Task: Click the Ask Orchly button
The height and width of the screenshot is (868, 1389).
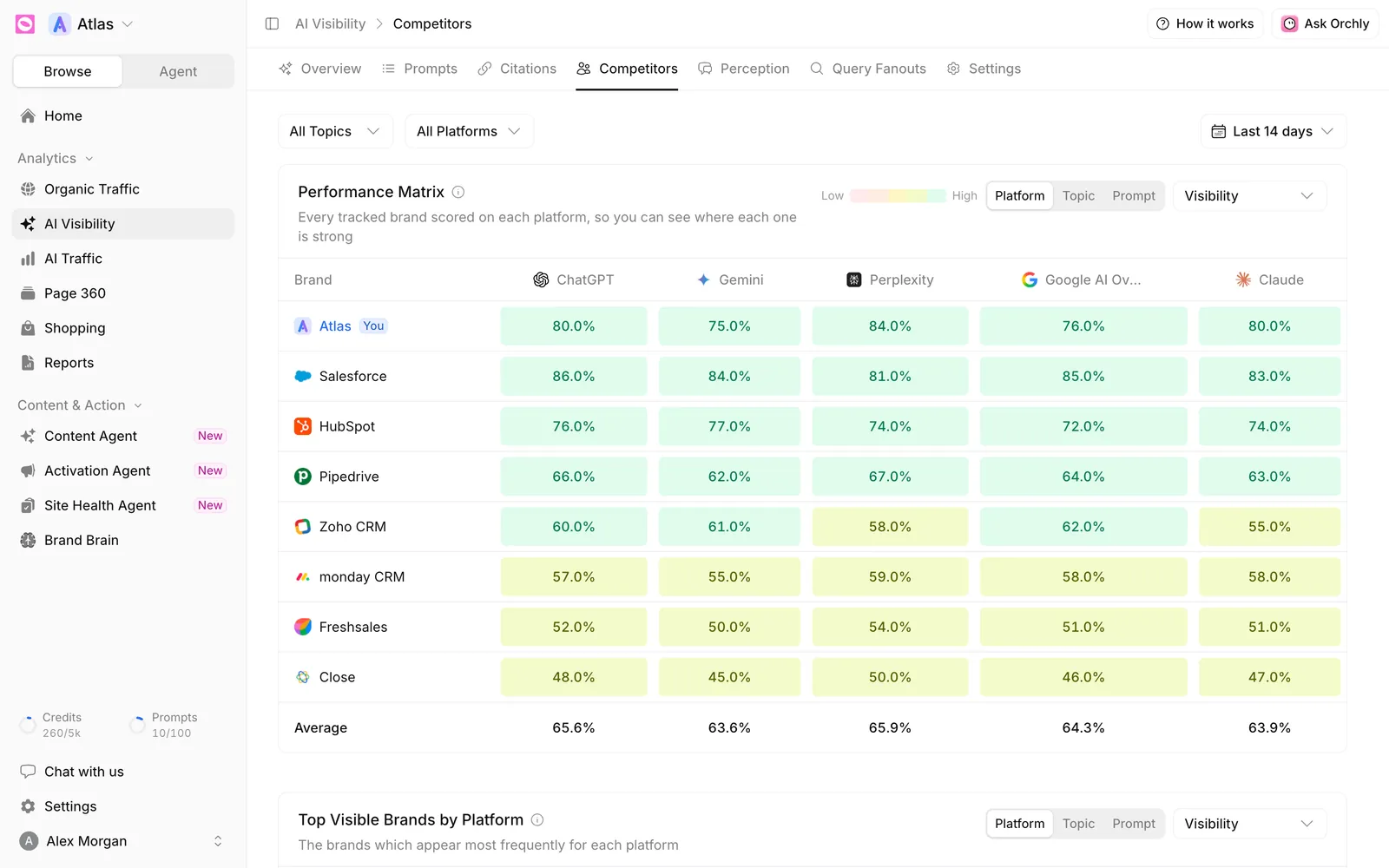Action: (1326, 23)
